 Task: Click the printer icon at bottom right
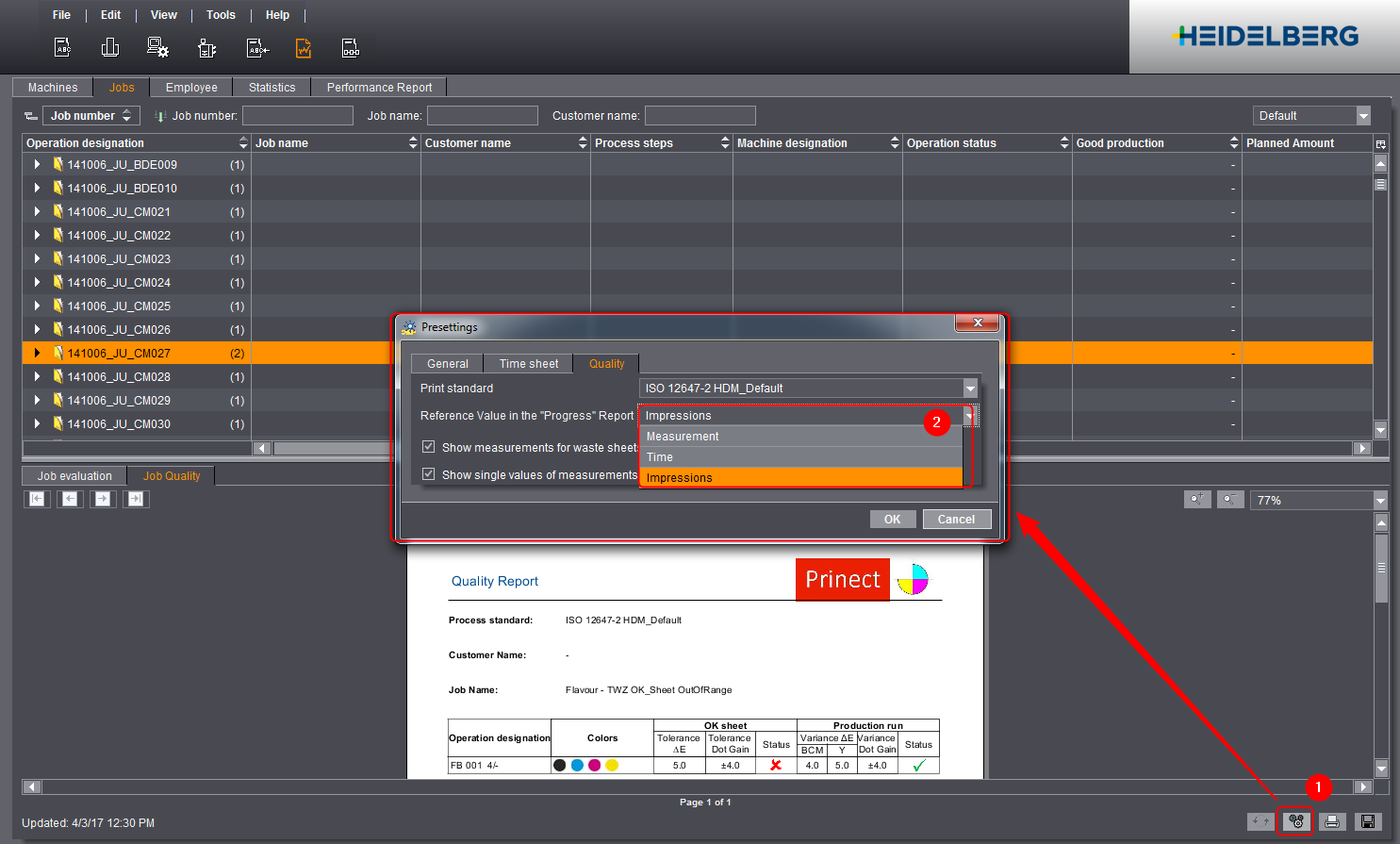1332,821
